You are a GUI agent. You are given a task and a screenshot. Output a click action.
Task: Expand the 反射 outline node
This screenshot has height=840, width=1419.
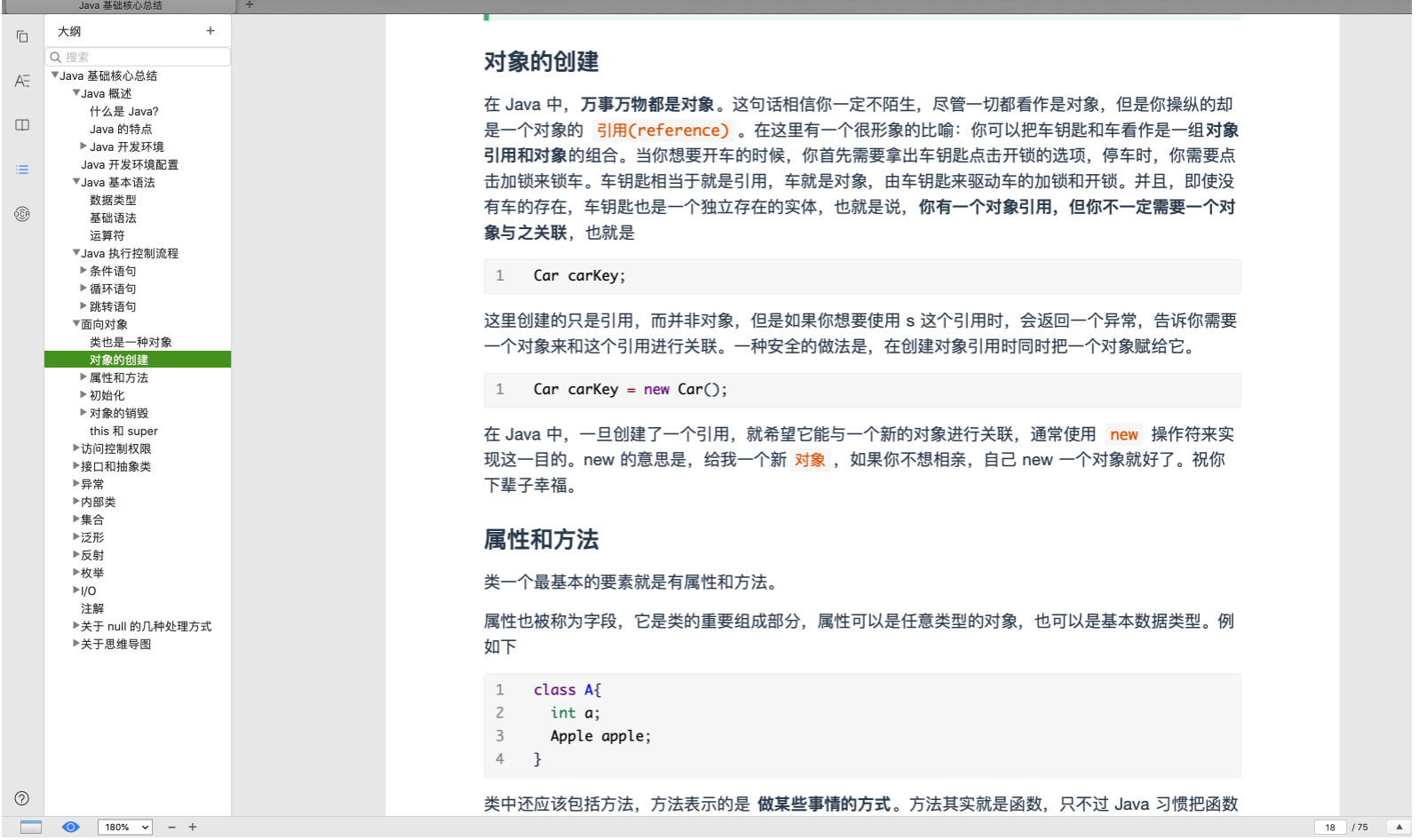pyautogui.click(x=76, y=554)
